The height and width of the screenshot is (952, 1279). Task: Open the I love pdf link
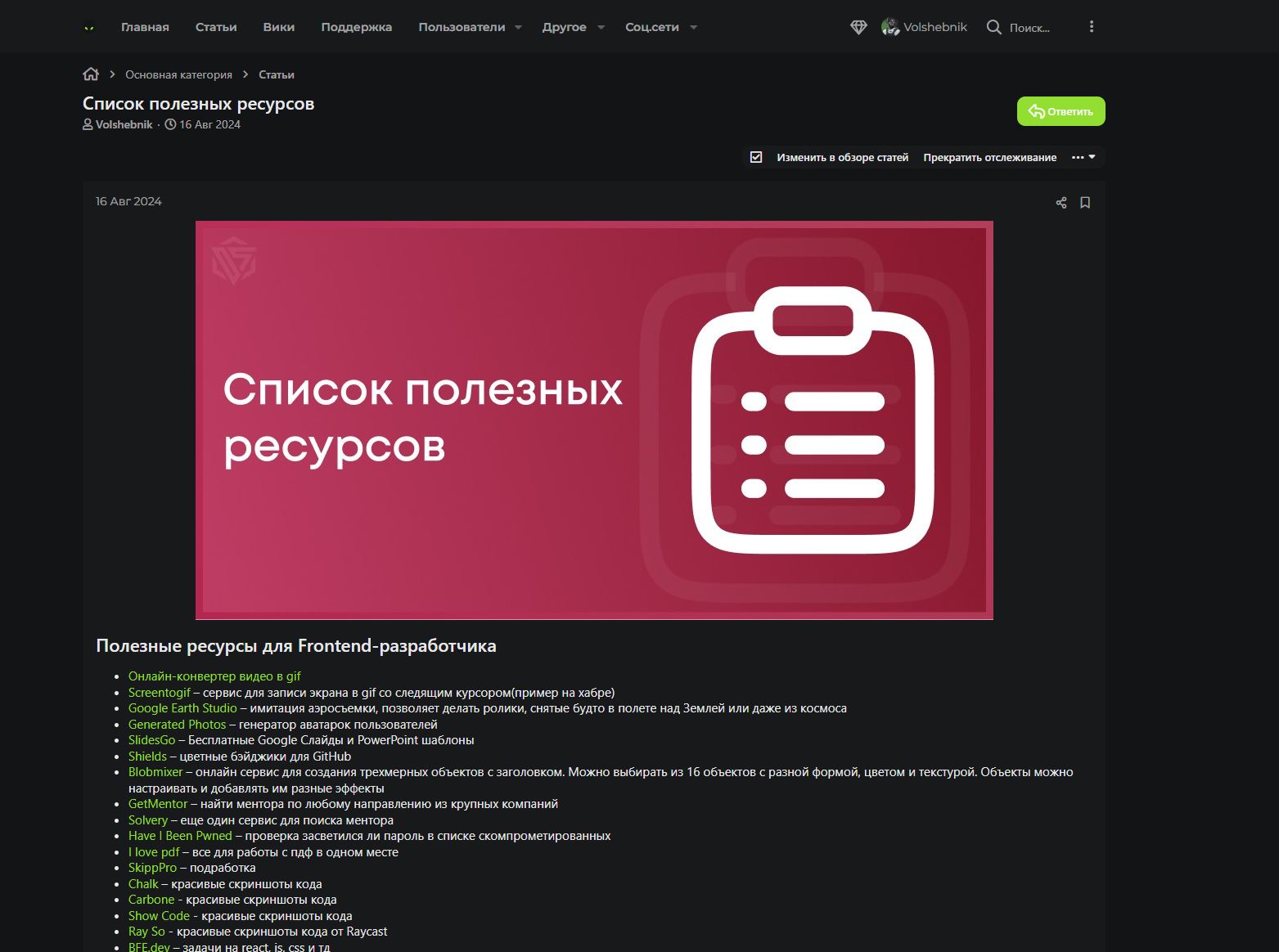(x=154, y=852)
